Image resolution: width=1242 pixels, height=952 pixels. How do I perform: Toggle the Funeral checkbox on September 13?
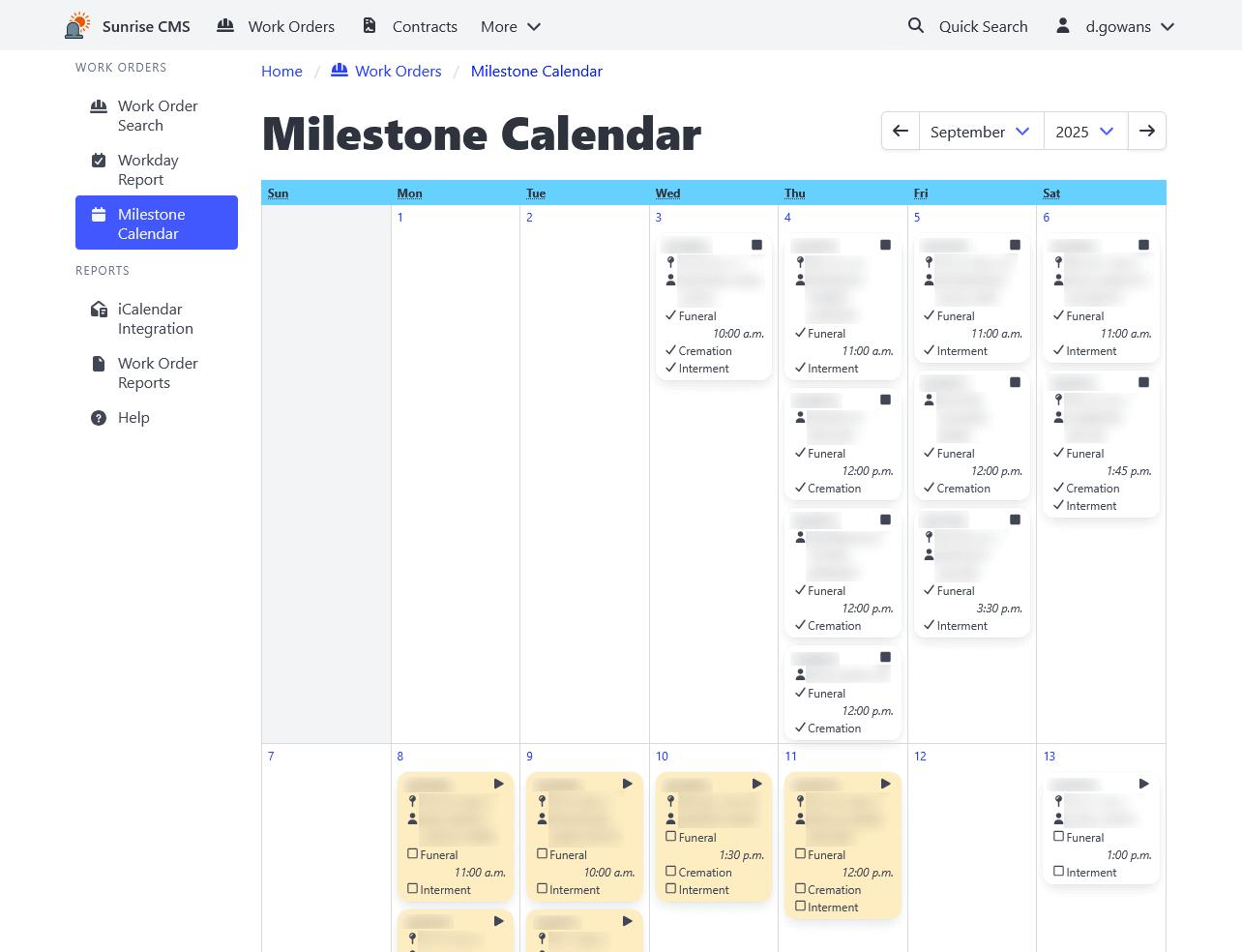point(1059,837)
